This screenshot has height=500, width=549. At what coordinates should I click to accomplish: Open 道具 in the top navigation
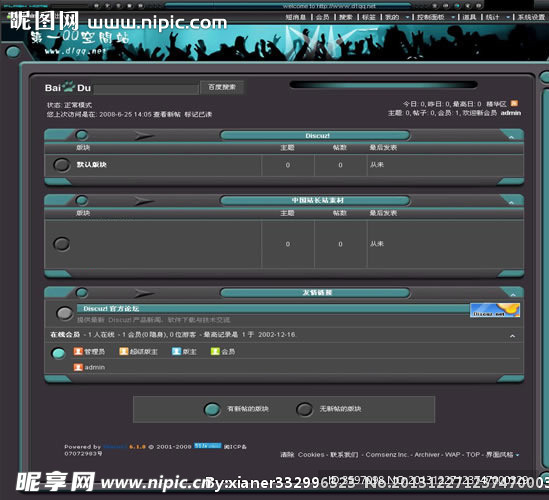[x=469, y=17]
